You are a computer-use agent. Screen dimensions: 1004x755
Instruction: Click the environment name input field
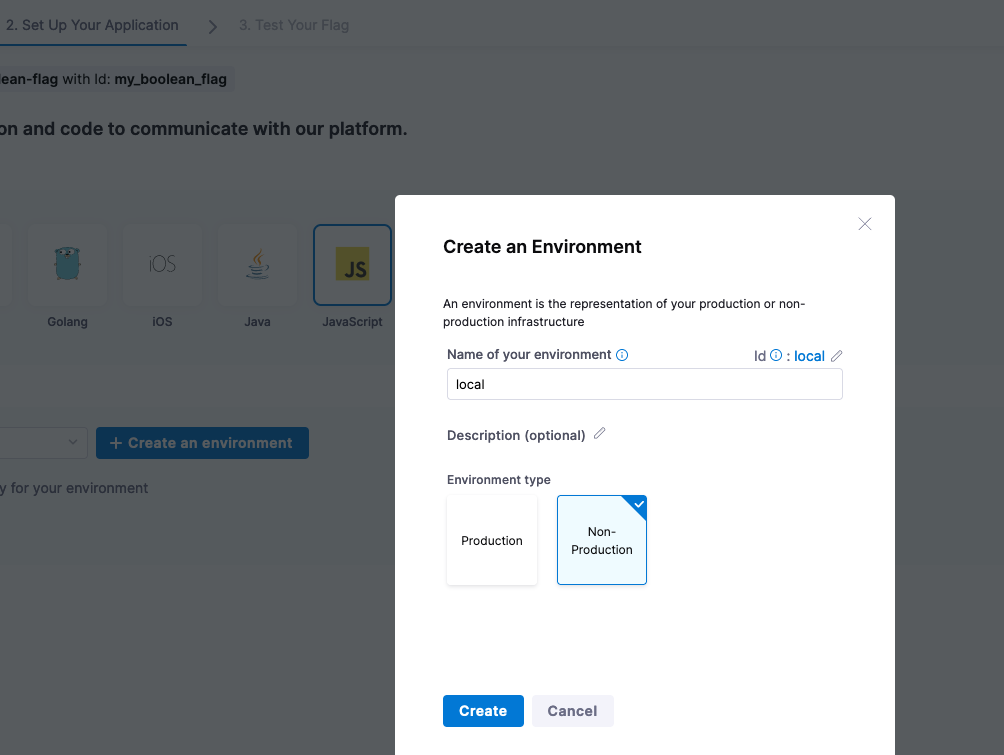(x=644, y=384)
